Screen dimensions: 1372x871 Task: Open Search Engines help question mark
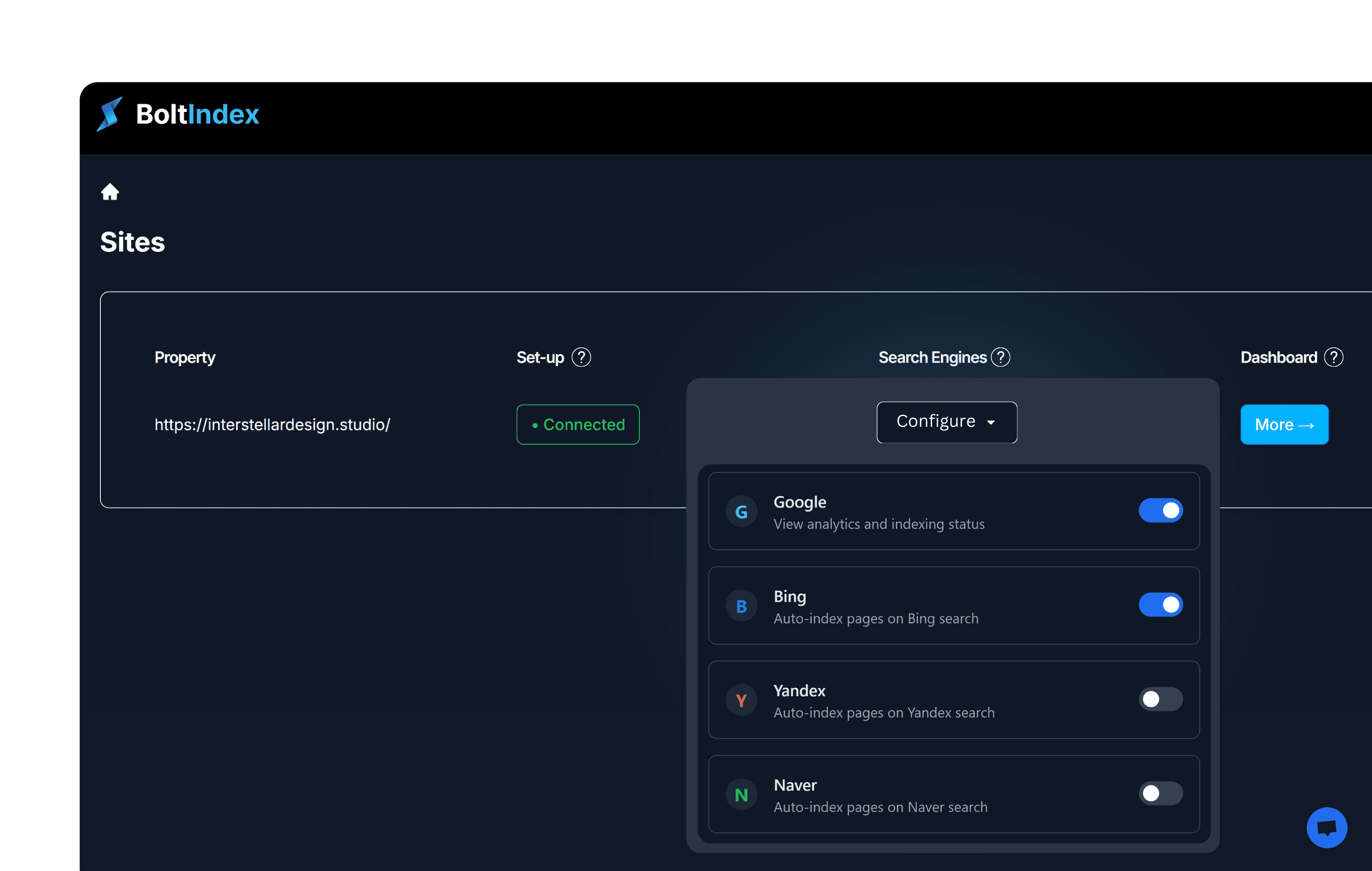click(x=1000, y=357)
